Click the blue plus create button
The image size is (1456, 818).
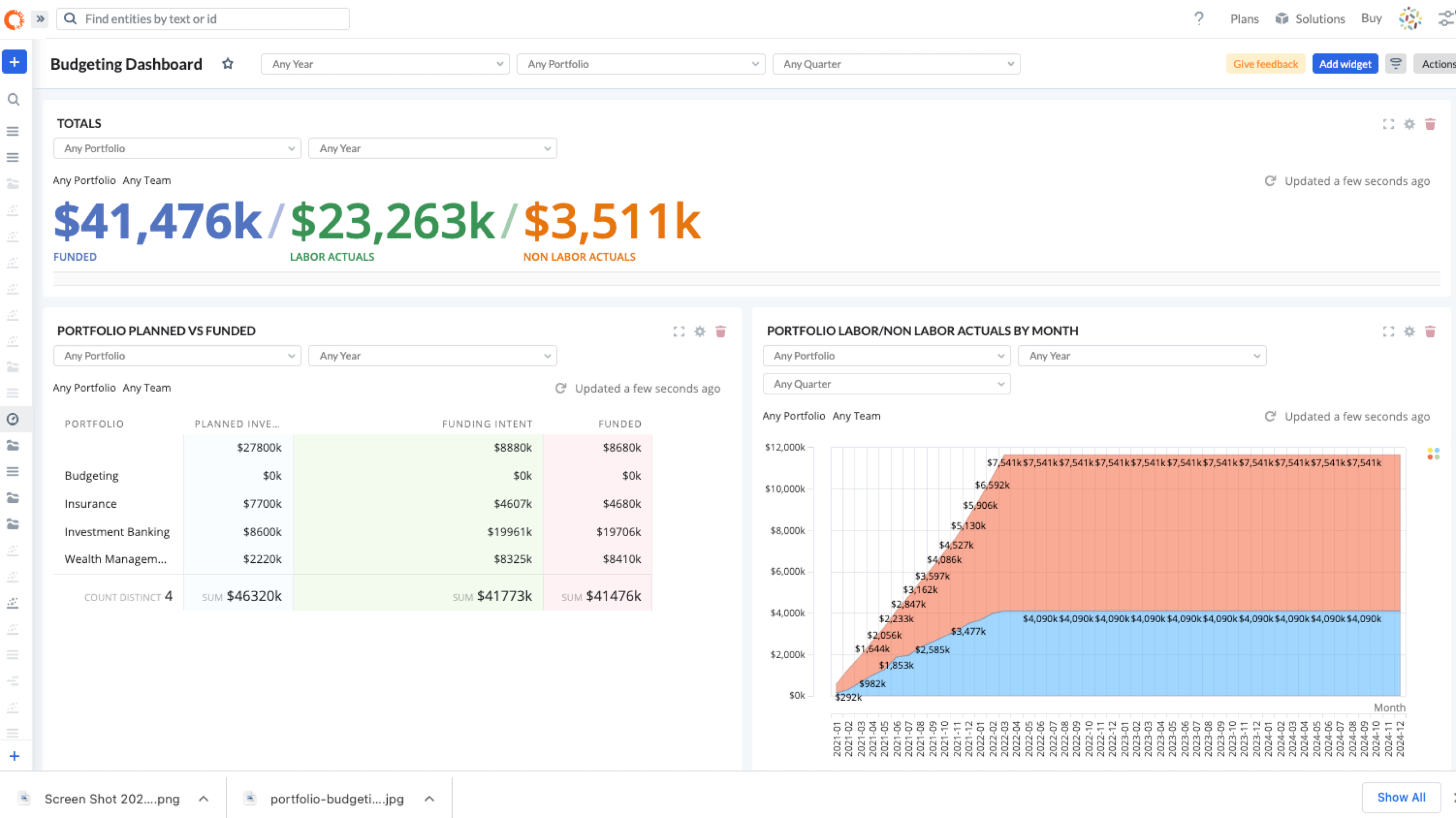pos(15,62)
